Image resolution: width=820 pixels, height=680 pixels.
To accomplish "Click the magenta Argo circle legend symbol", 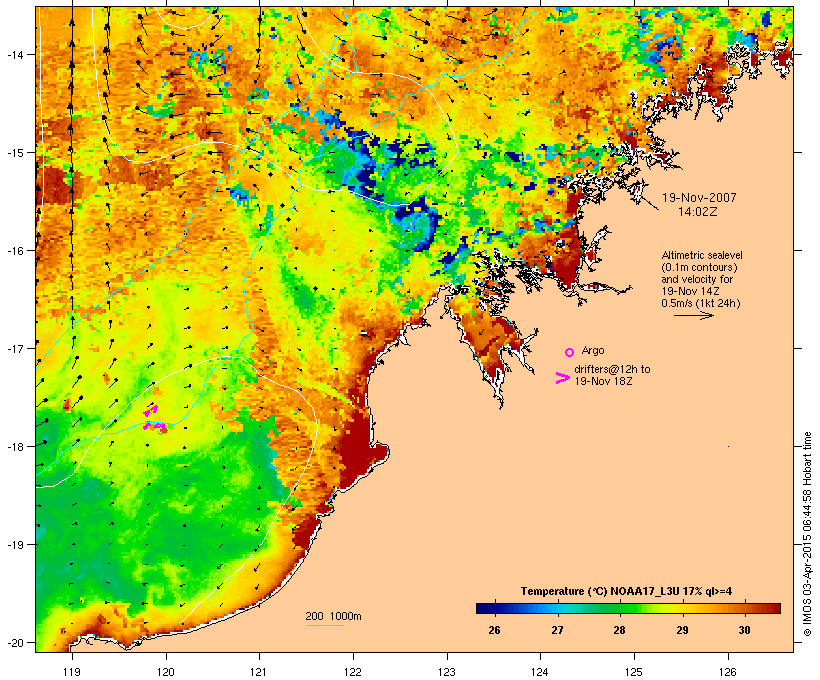I will pyautogui.click(x=570, y=352).
